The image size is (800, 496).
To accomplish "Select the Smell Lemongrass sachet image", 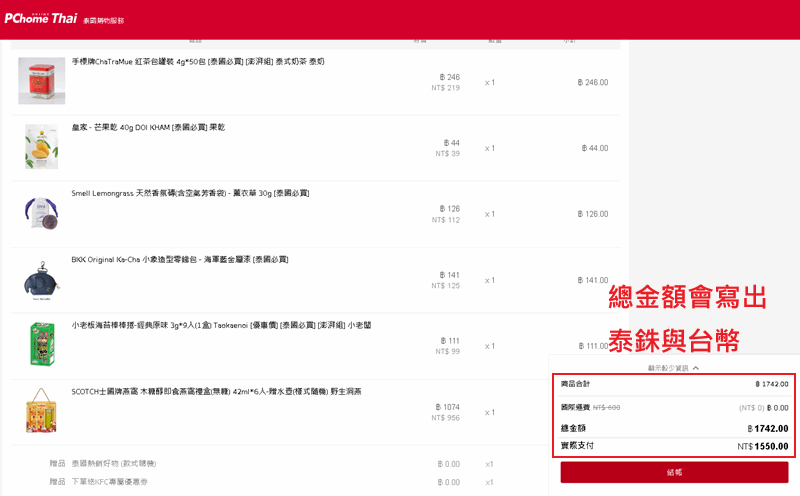I will tap(41, 213).
